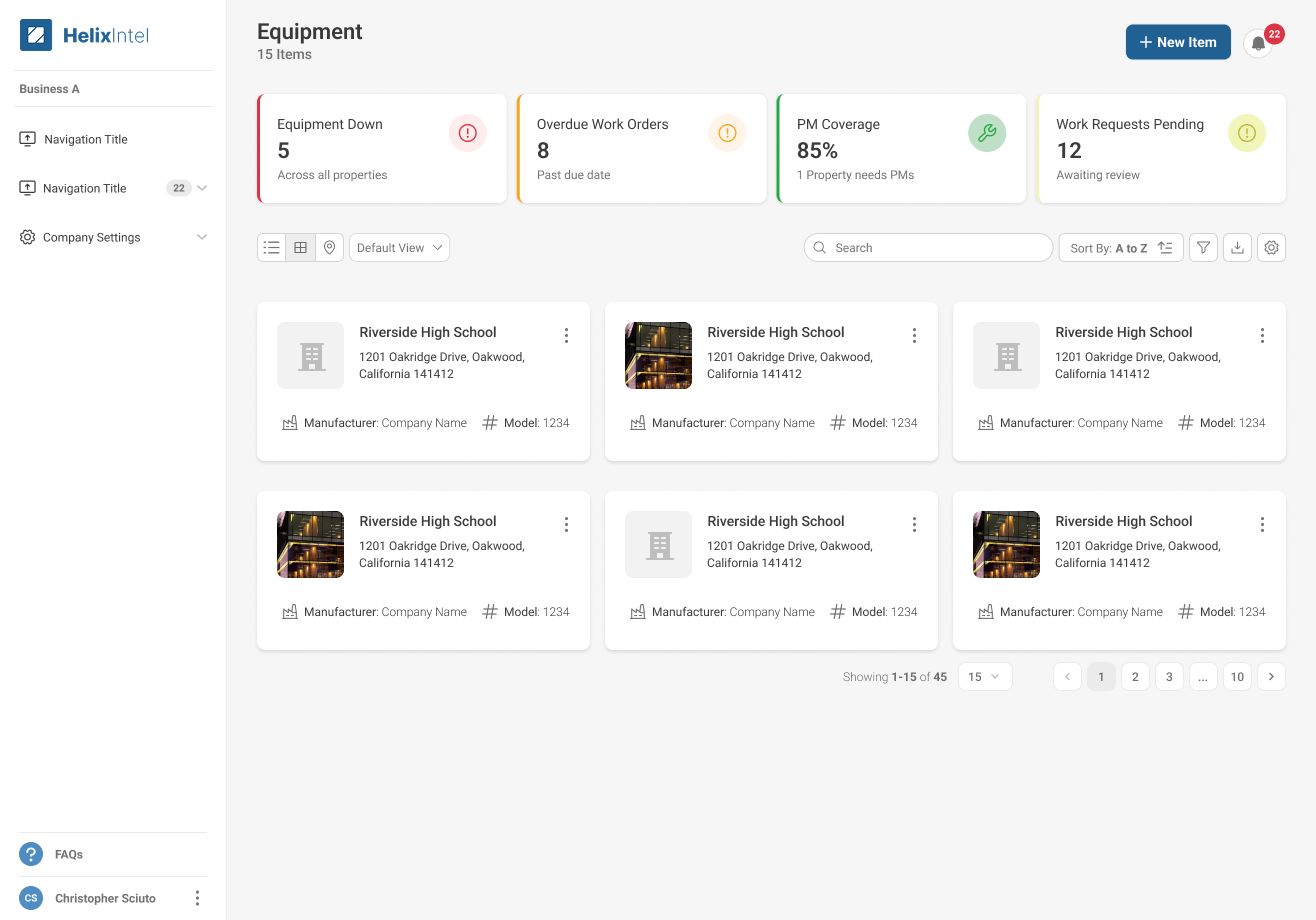The image size is (1316, 920).
Task: Go to the next page arrow
Action: click(x=1271, y=677)
